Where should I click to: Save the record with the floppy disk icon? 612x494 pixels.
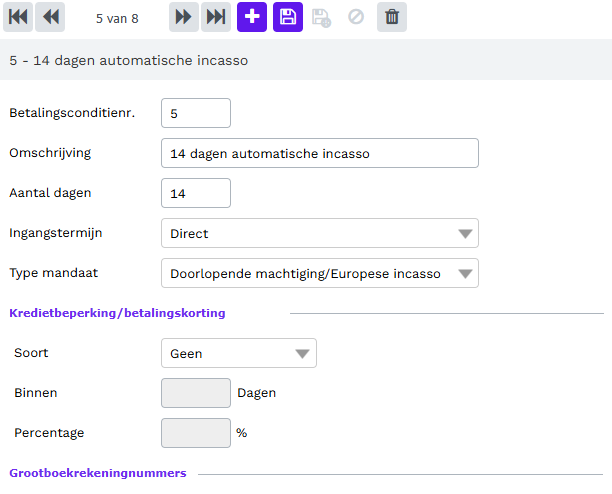(288, 17)
